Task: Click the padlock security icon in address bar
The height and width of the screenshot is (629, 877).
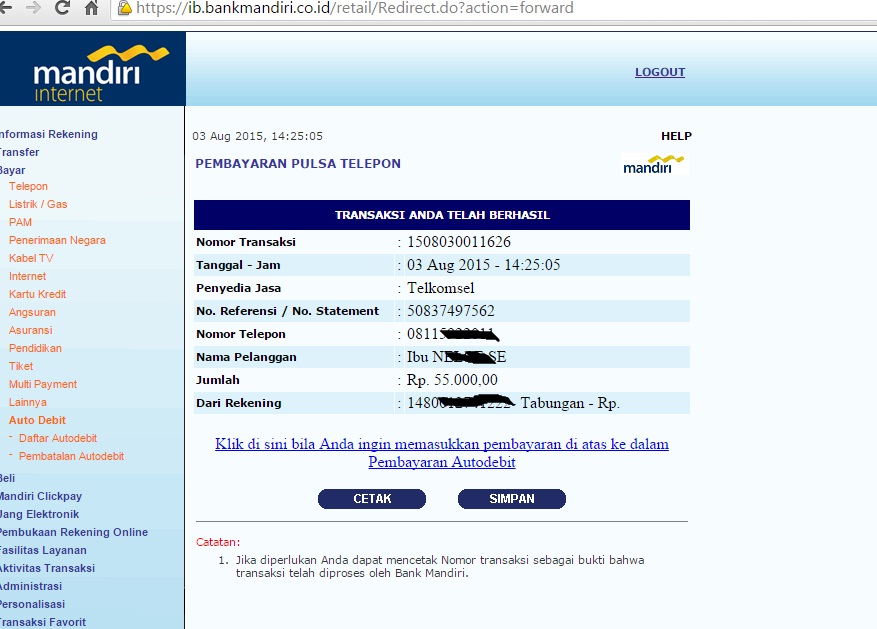Action: 125,8
